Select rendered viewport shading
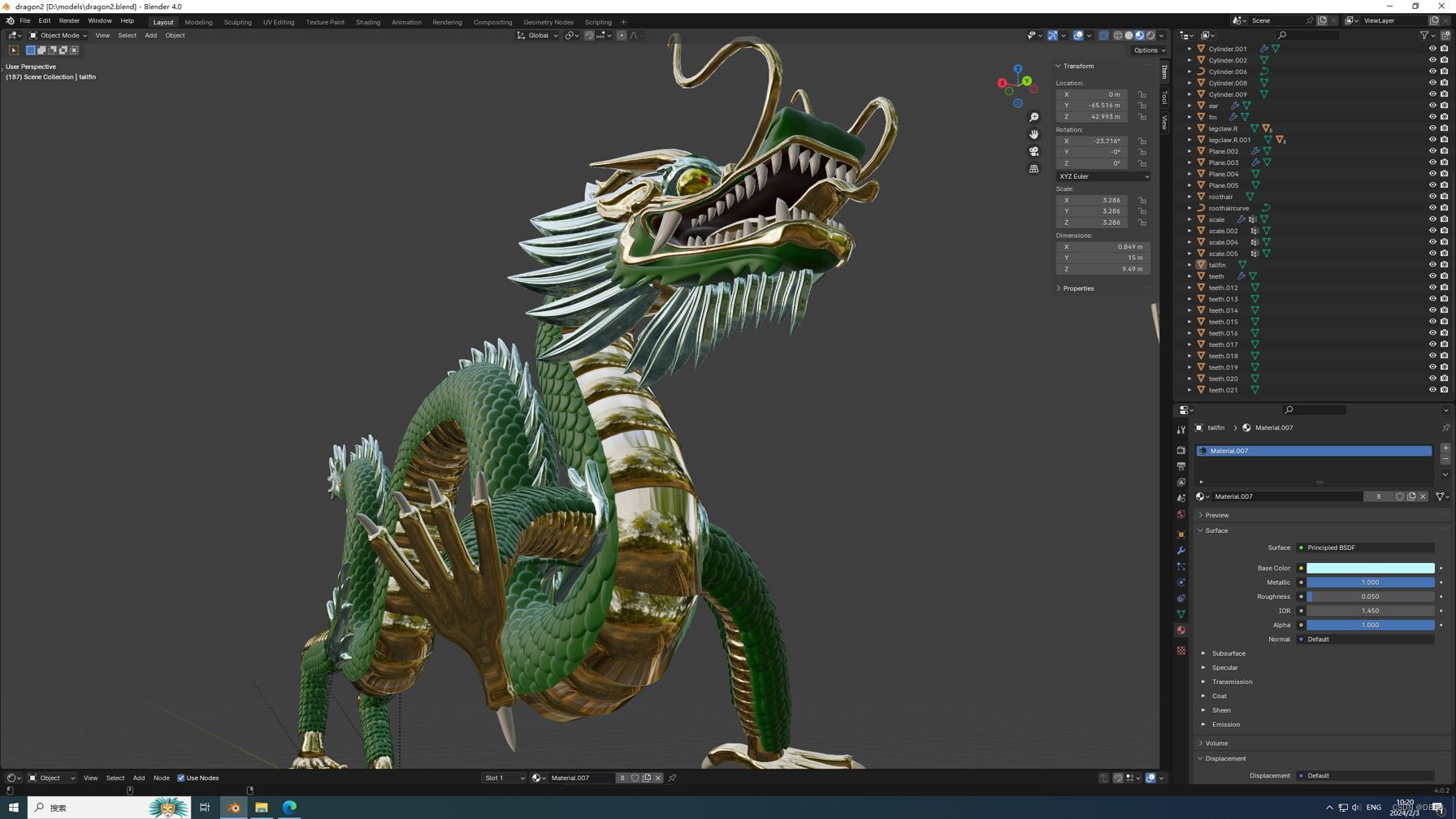 coord(1150,36)
